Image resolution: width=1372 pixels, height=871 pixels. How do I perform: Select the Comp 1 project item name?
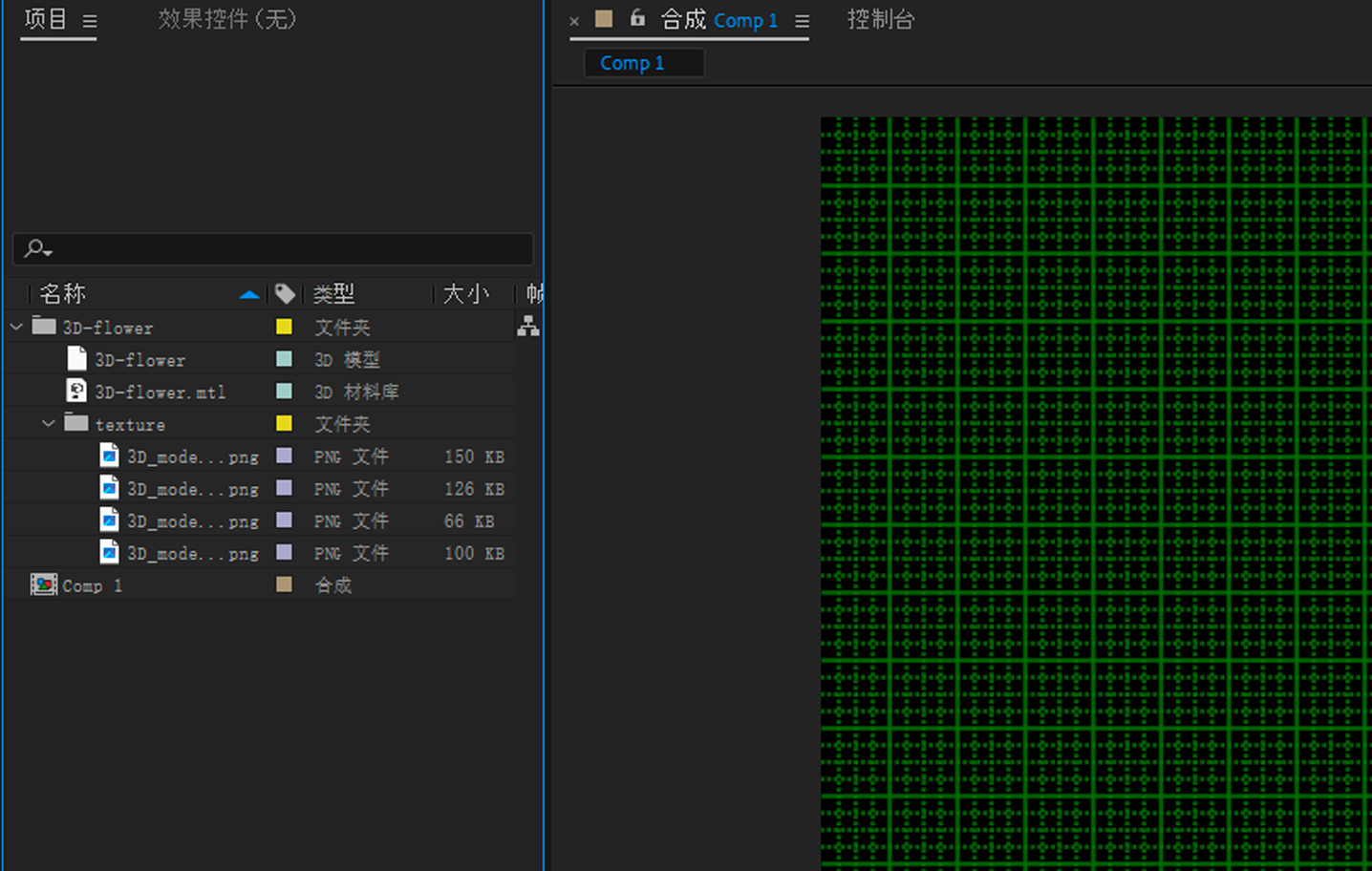point(92,586)
